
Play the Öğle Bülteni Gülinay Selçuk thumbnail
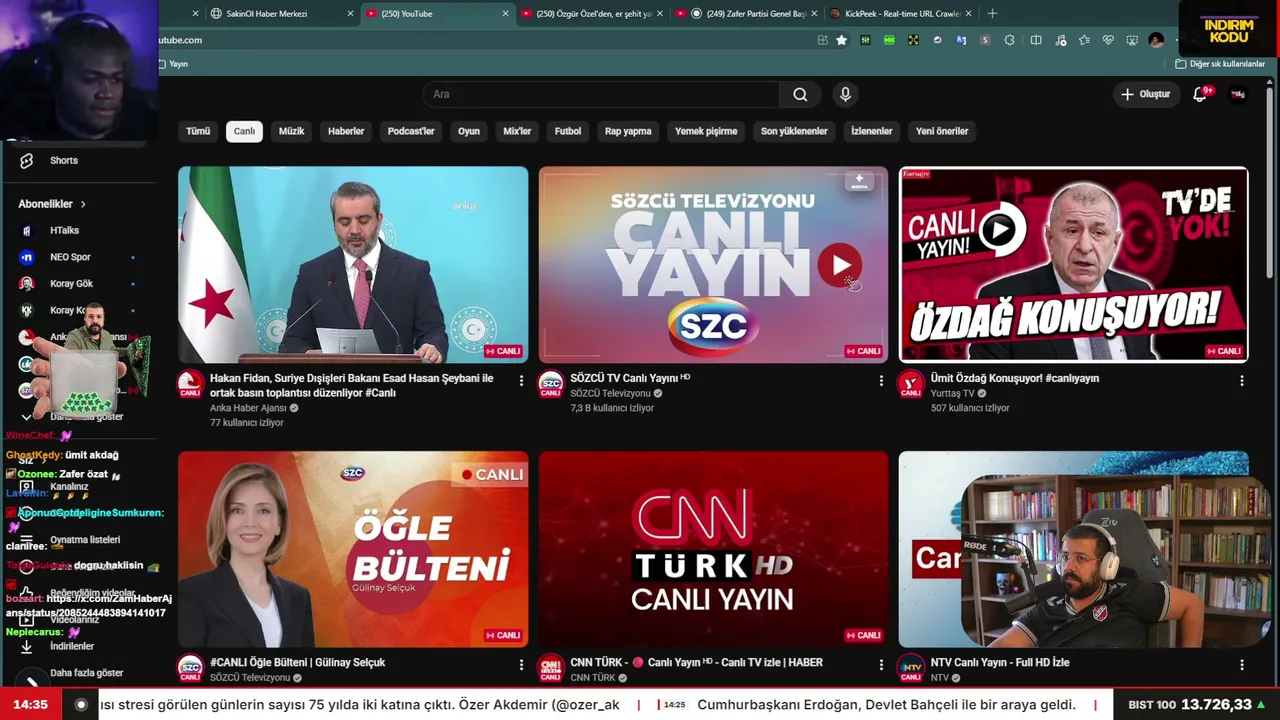[x=353, y=549]
